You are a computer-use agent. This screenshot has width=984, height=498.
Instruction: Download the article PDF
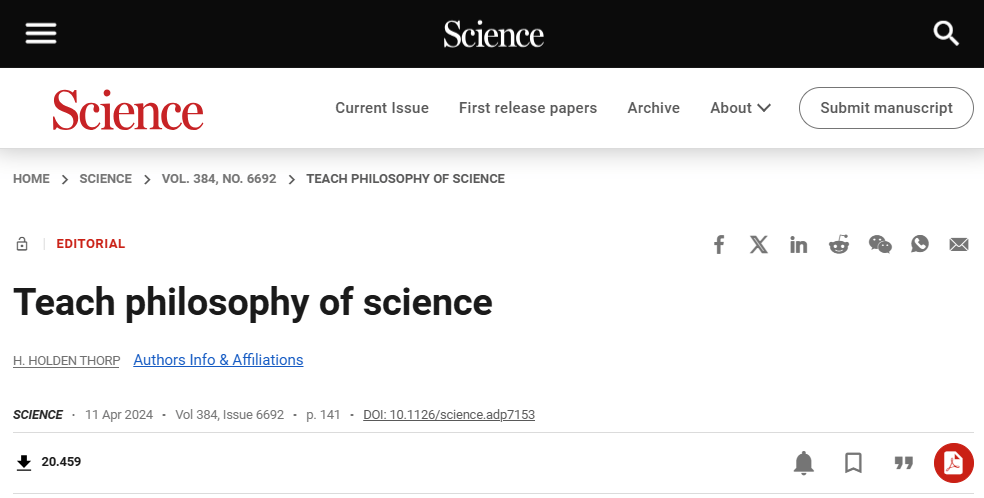953,463
